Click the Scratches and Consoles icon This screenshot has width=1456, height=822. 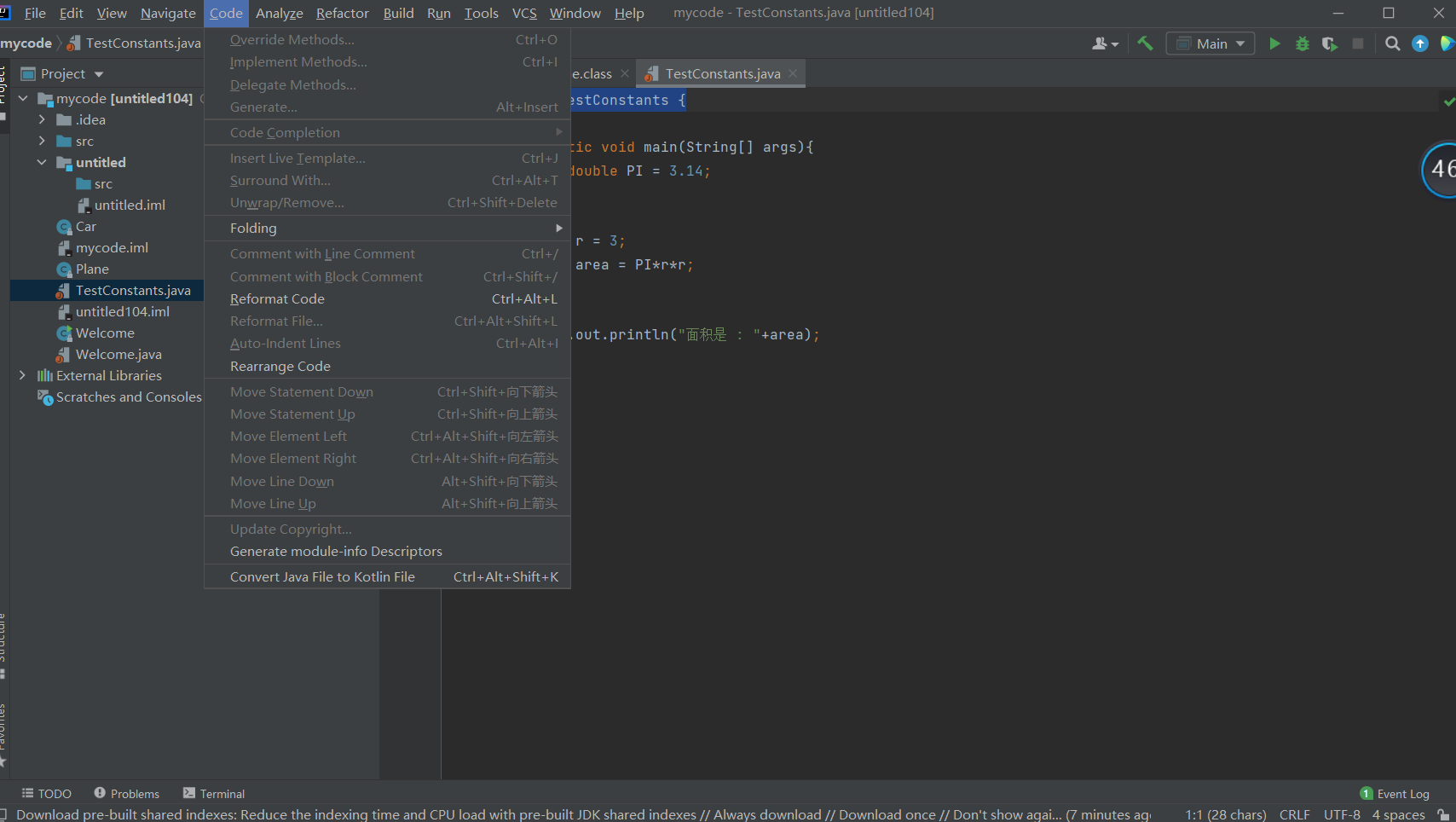pyautogui.click(x=45, y=397)
